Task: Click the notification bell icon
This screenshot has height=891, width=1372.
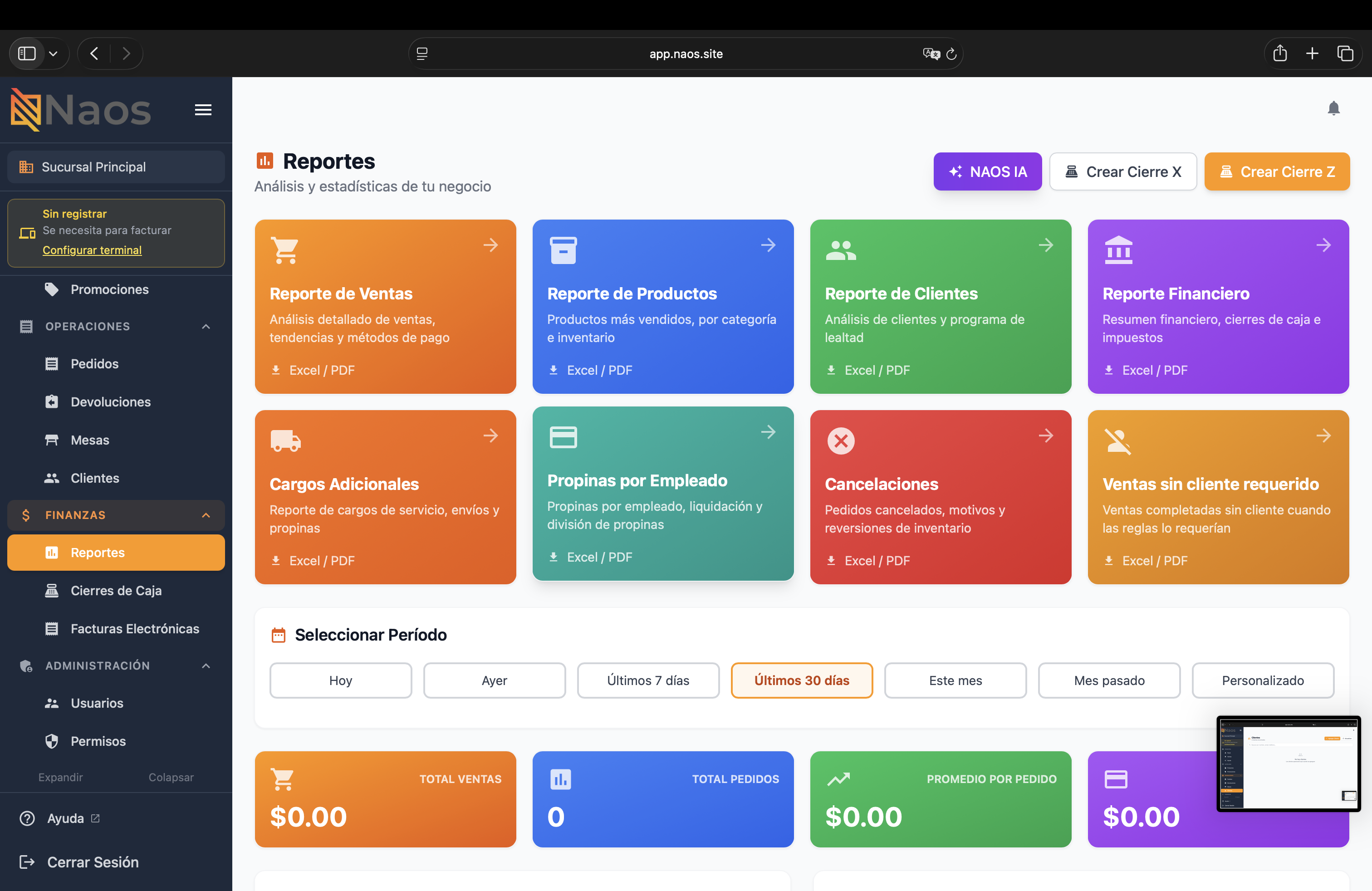Action: tap(1333, 108)
